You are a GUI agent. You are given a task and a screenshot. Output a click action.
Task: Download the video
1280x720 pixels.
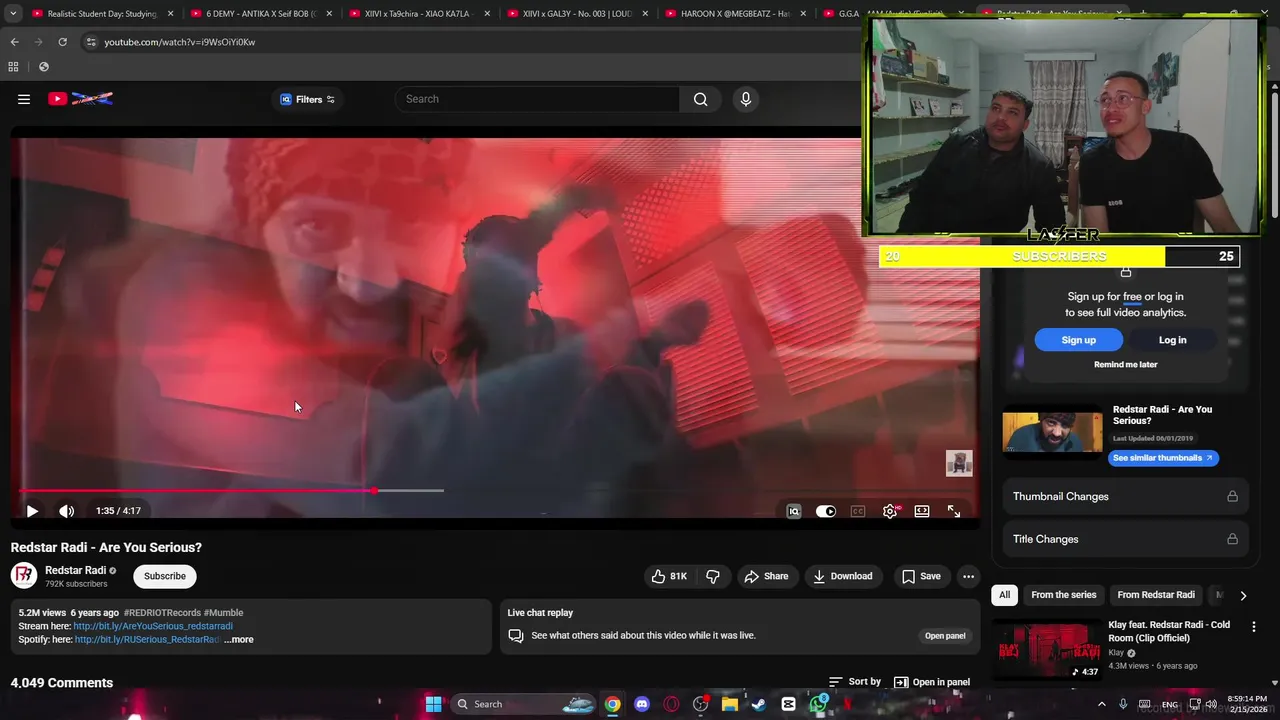click(x=843, y=576)
